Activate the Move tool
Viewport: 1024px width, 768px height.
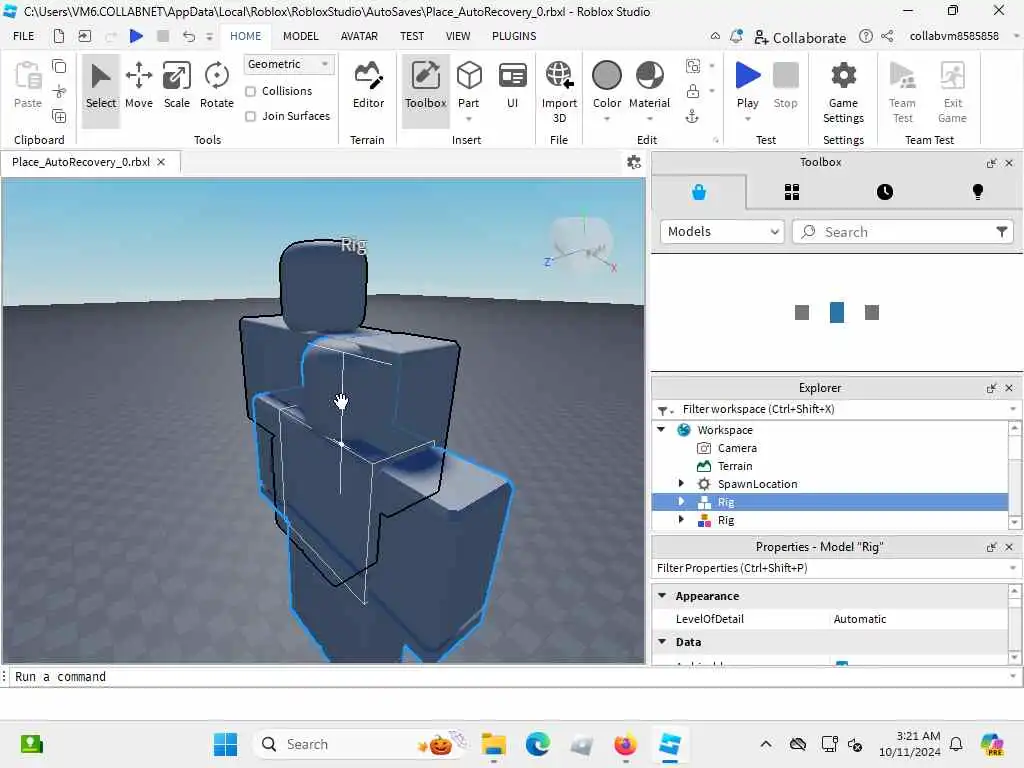pyautogui.click(x=138, y=86)
